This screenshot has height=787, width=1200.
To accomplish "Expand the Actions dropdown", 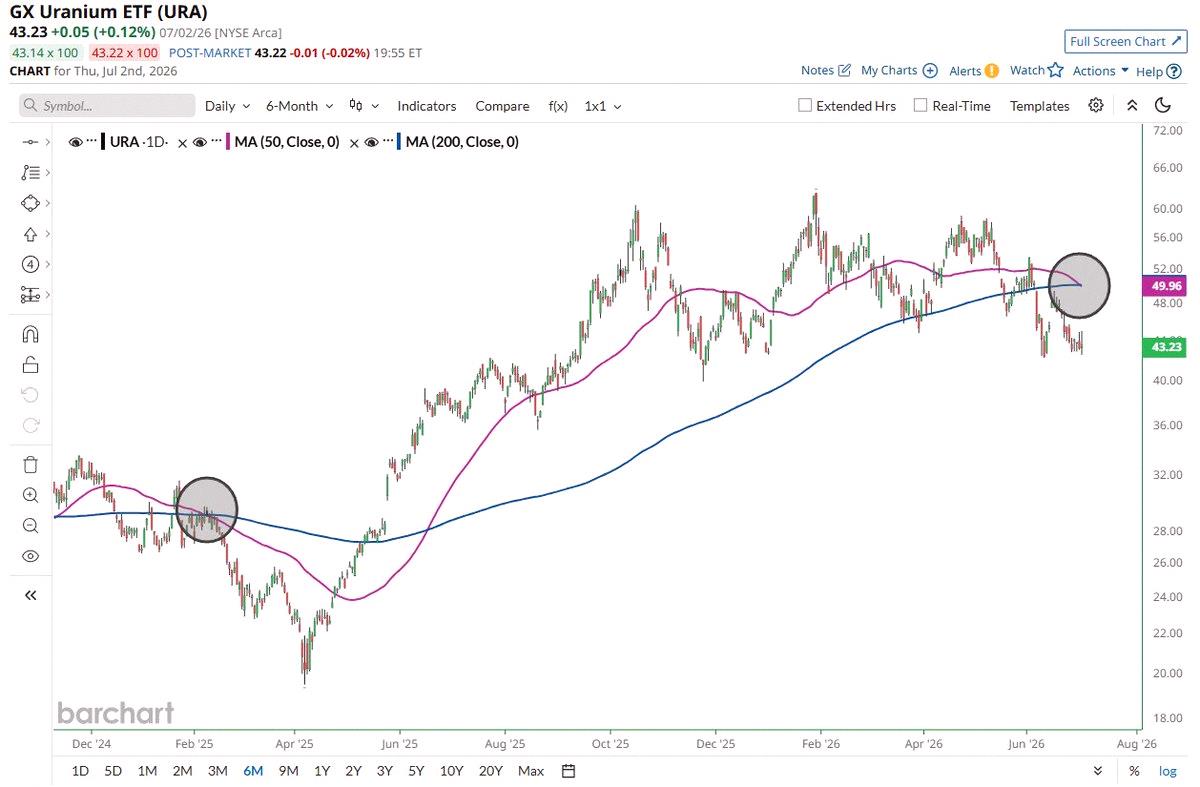I will coord(1101,70).
